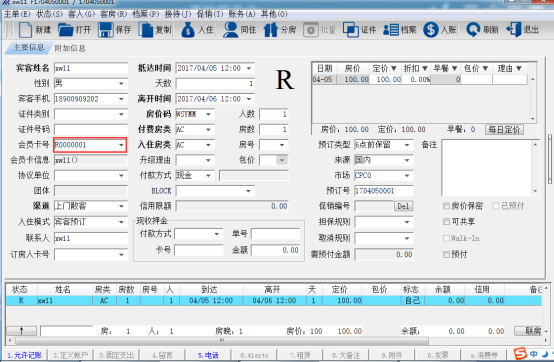Viewport: 554px width, 362px height.
Task: Toggle the 房价保密 checkbox
Action: [446, 206]
